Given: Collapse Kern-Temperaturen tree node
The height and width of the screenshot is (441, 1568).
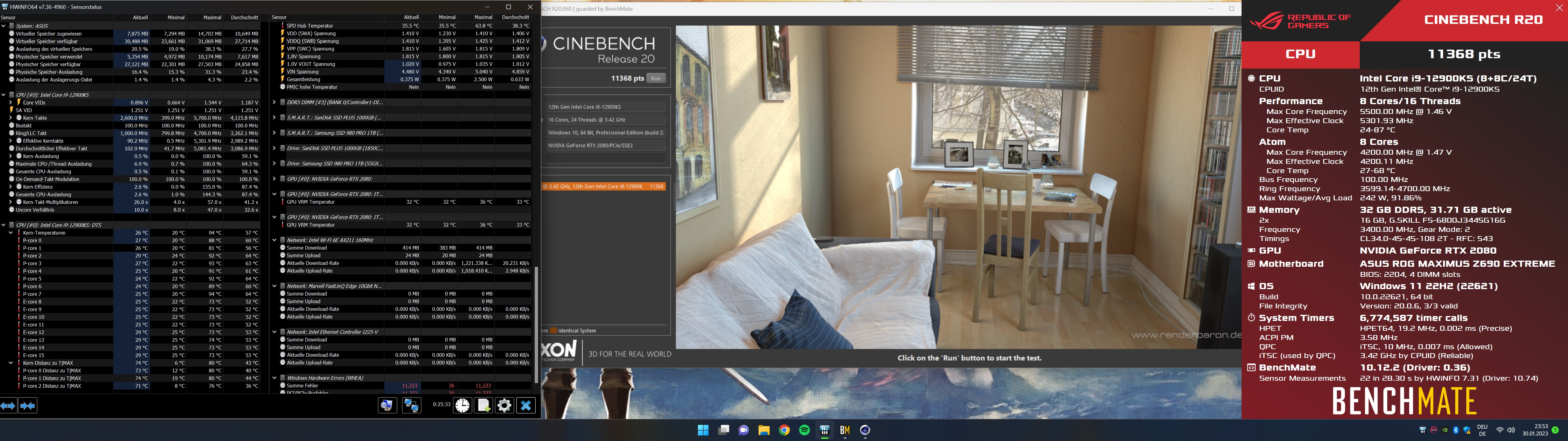Looking at the screenshot, I should 10,233.
